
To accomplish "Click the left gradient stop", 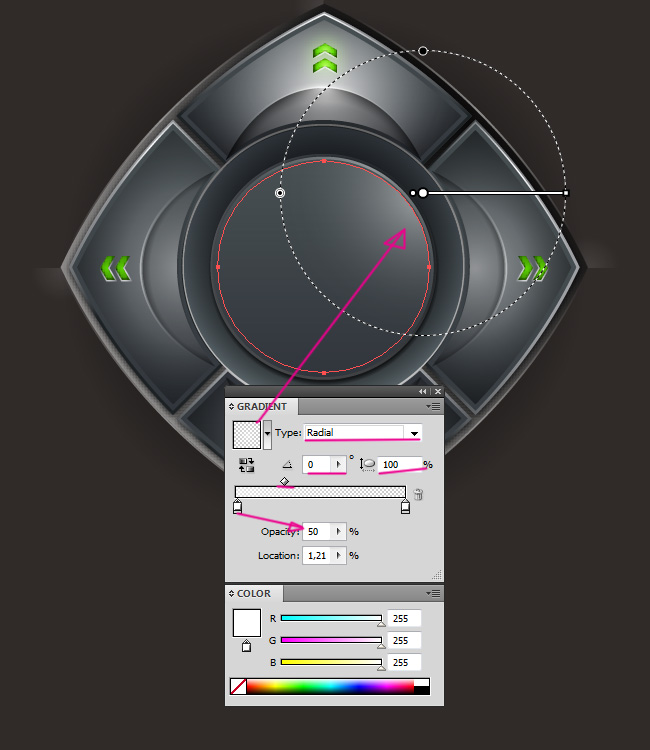I will 237,508.
